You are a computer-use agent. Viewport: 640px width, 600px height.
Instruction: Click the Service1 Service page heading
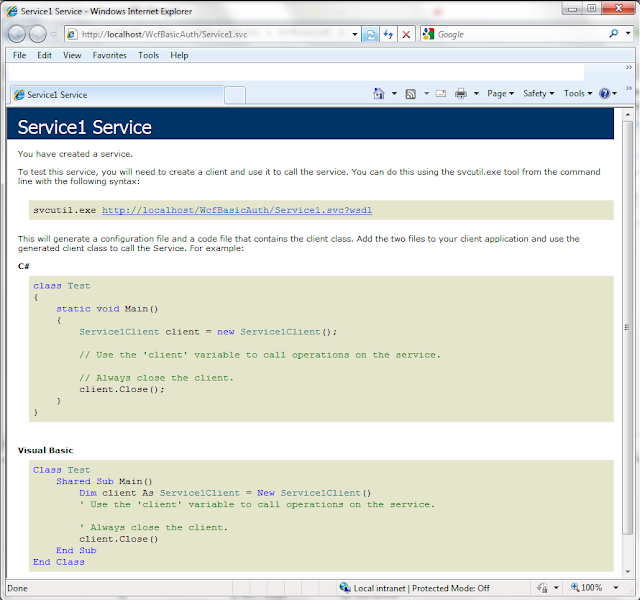coord(84,127)
